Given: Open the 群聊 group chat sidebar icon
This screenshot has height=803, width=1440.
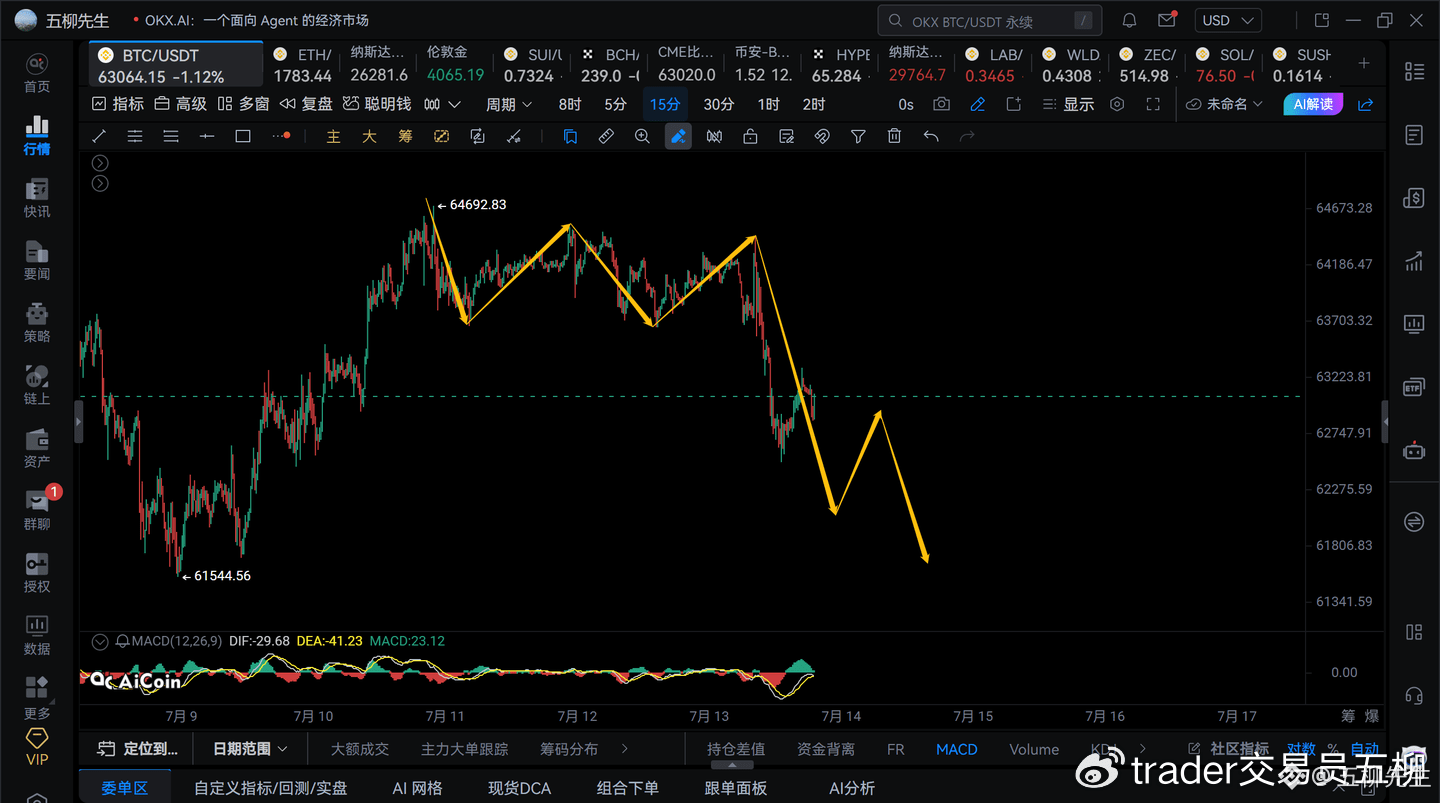Looking at the screenshot, I should click(37, 510).
